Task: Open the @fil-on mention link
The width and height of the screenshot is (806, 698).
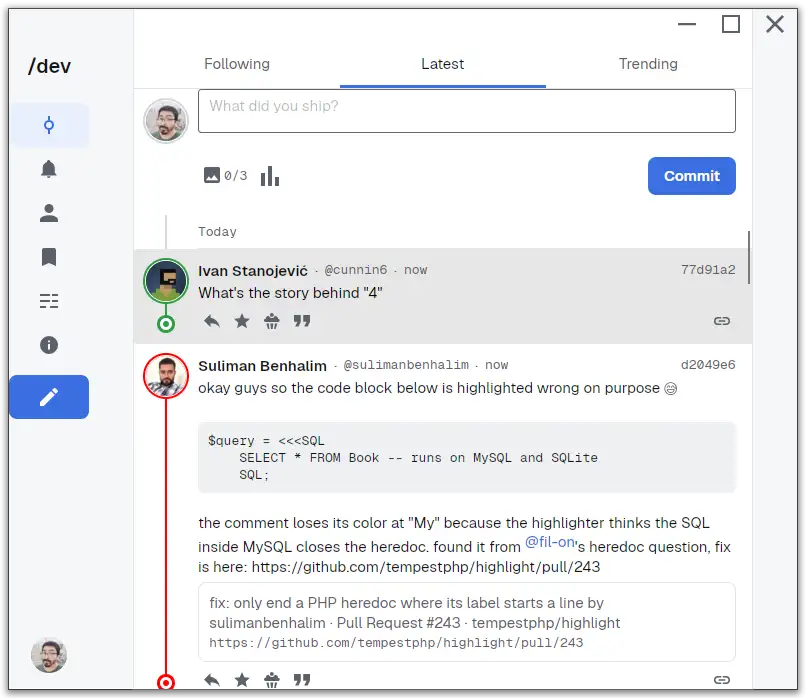Action: click(x=549, y=542)
